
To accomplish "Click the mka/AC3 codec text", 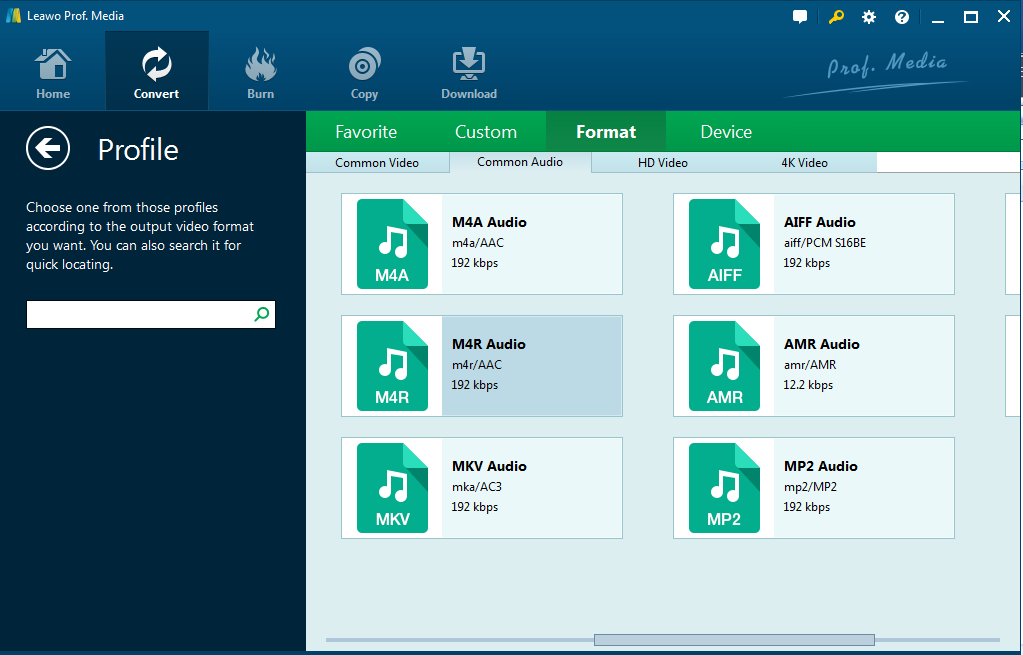I will [x=476, y=487].
